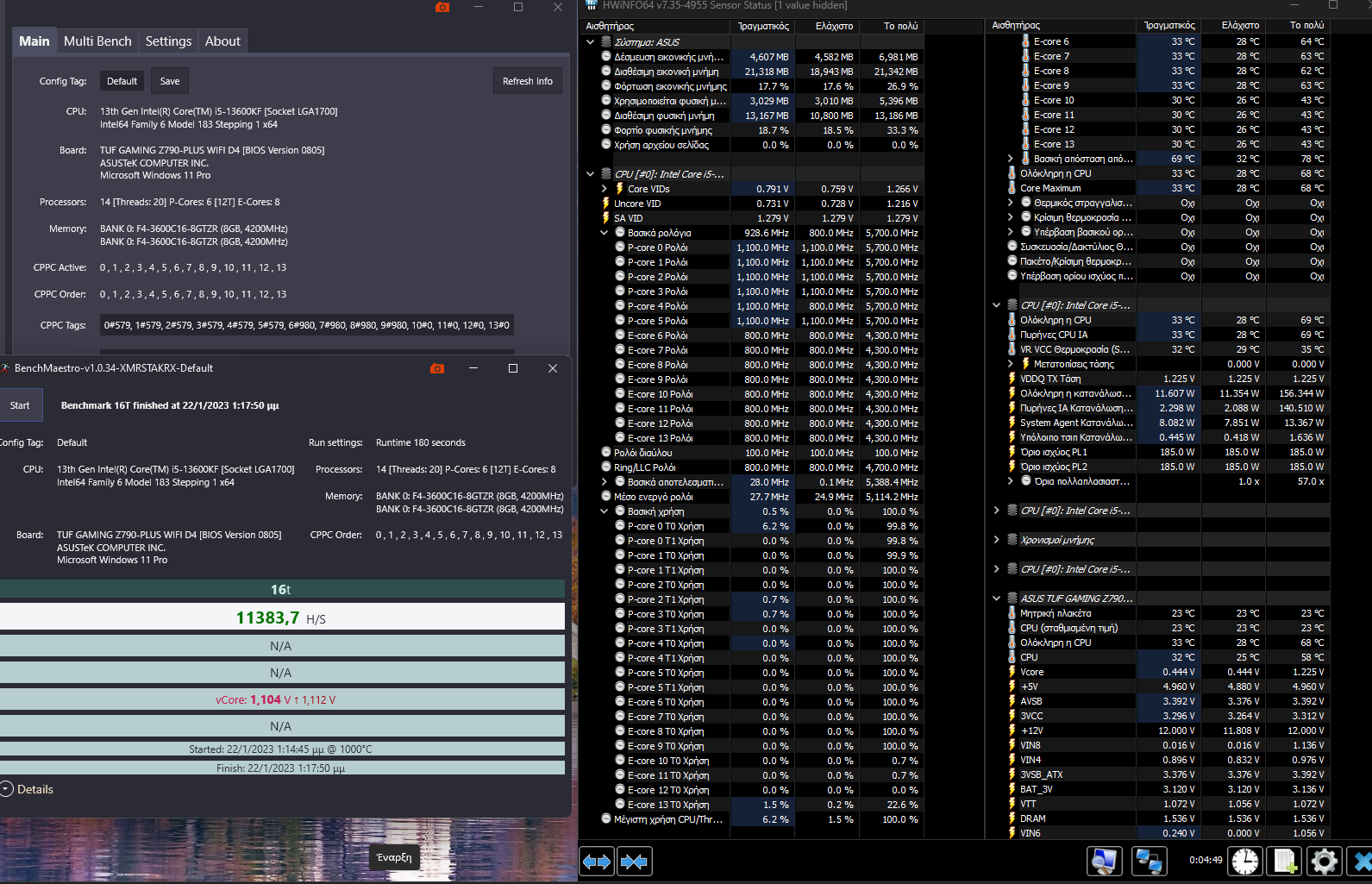Select the E-core 13 T0 Χρήση row
Viewport: 1372px width, 884px height.
761,805
